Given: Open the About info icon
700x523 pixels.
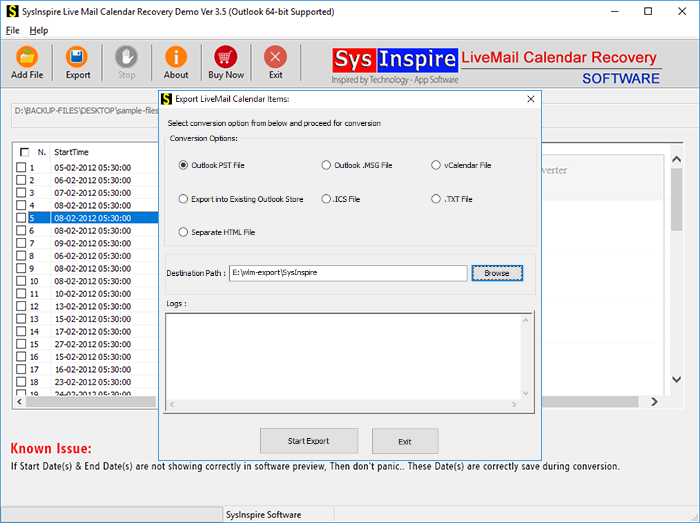Looking at the screenshot, I should coord(176,57).
